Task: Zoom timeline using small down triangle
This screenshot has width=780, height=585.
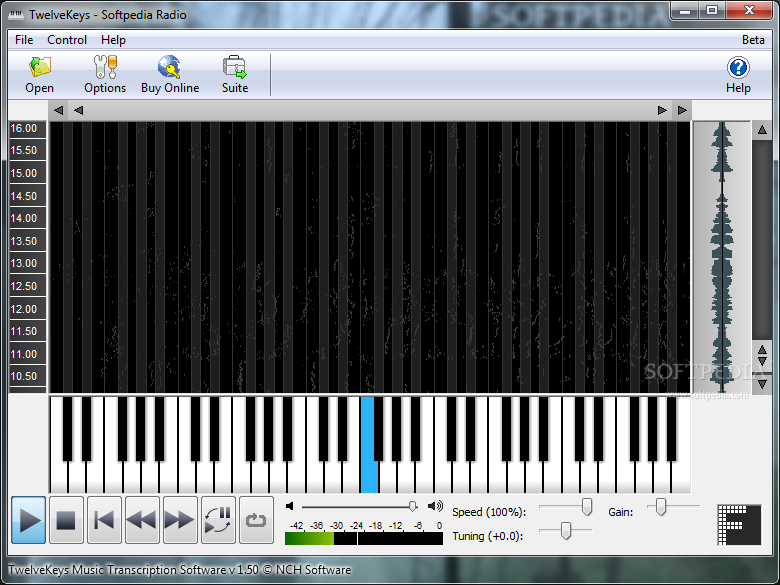Action: coord(762,362)
